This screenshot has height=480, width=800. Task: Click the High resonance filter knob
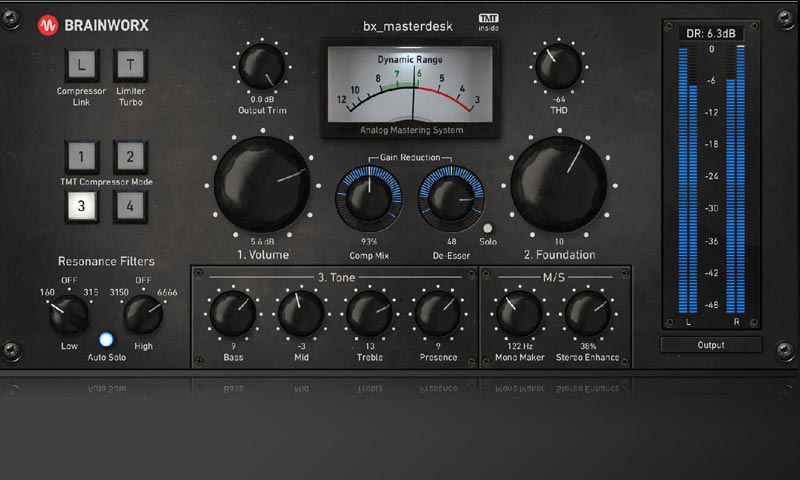coord(143,314)
